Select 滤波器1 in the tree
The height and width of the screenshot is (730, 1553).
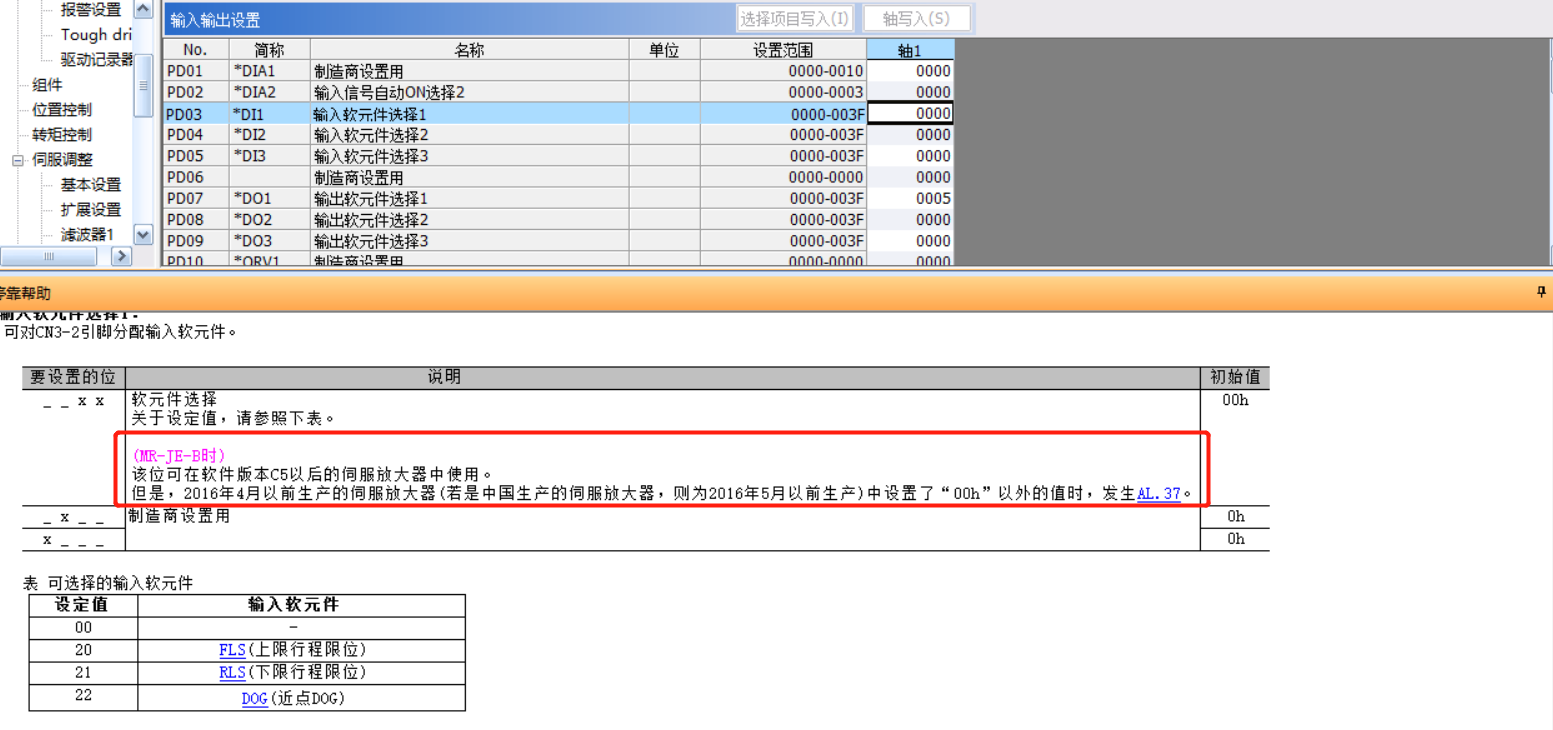pyautogui.click(x=87, y=235)
